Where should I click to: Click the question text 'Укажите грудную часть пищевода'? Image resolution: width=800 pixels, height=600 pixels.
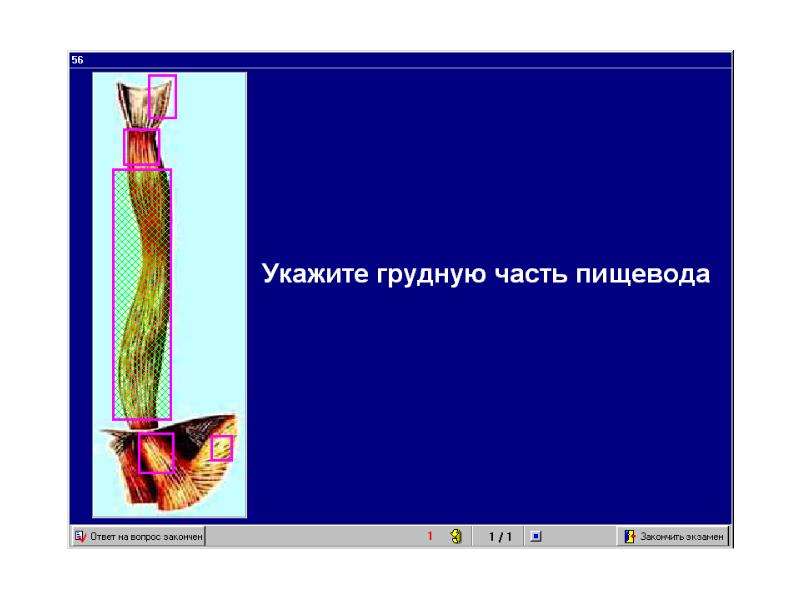[486, 273]
